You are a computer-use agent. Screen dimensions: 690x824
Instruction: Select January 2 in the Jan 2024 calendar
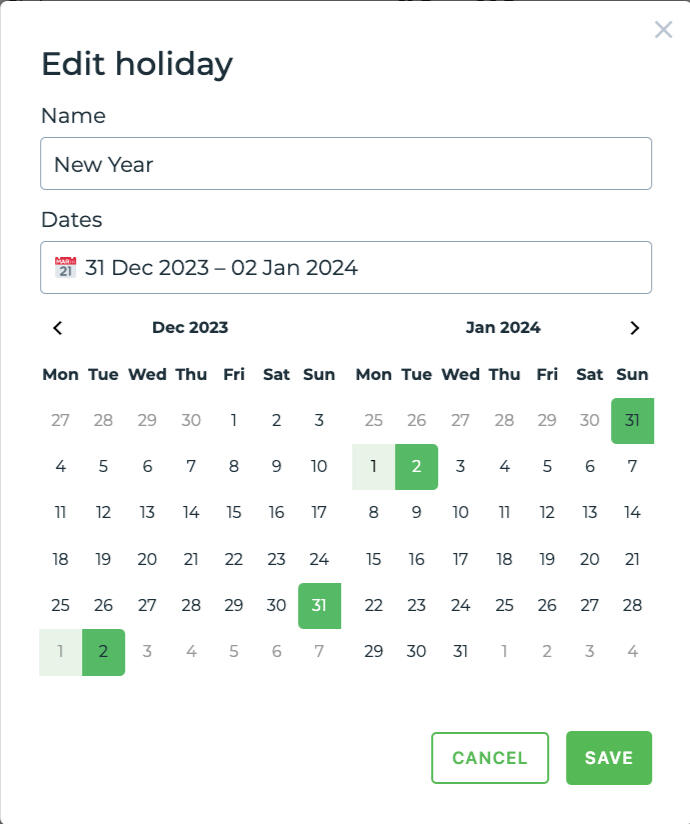[x=417, y=466]
